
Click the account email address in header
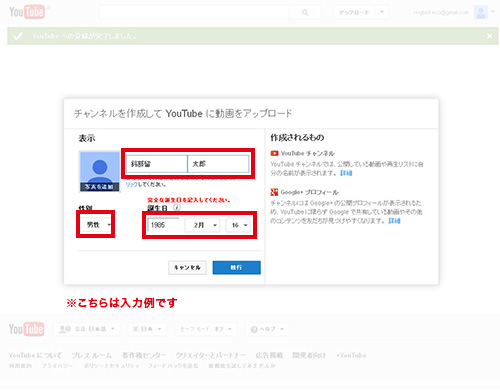pos(441,13)
